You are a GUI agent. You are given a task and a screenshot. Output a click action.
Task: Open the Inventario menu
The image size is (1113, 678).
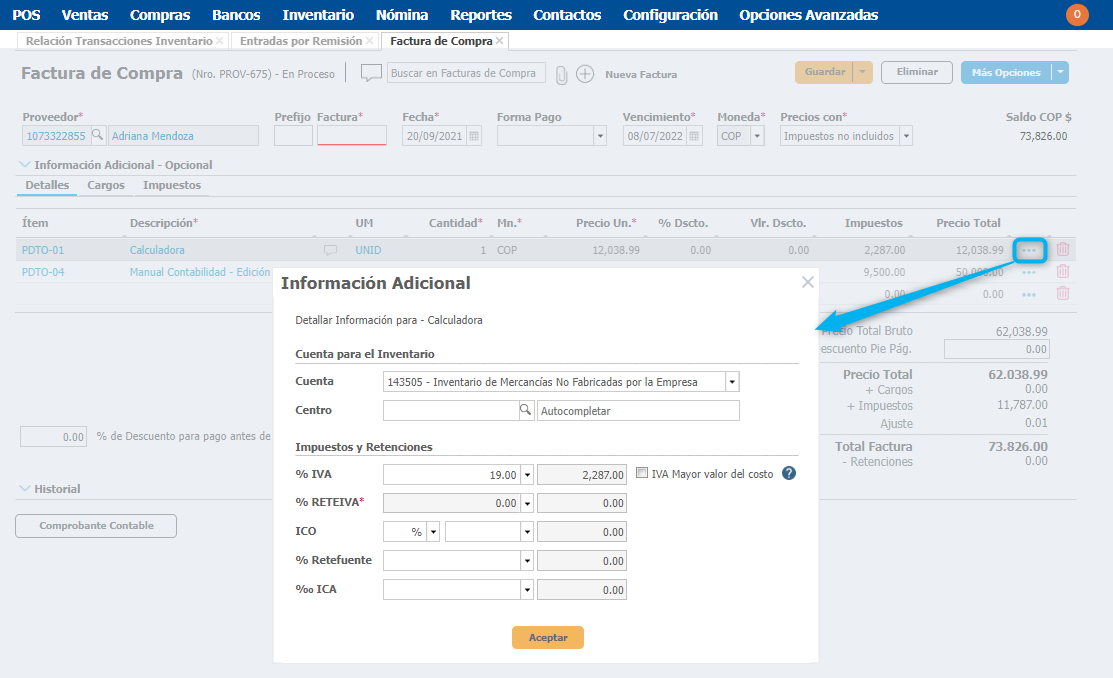pos(318,15)
